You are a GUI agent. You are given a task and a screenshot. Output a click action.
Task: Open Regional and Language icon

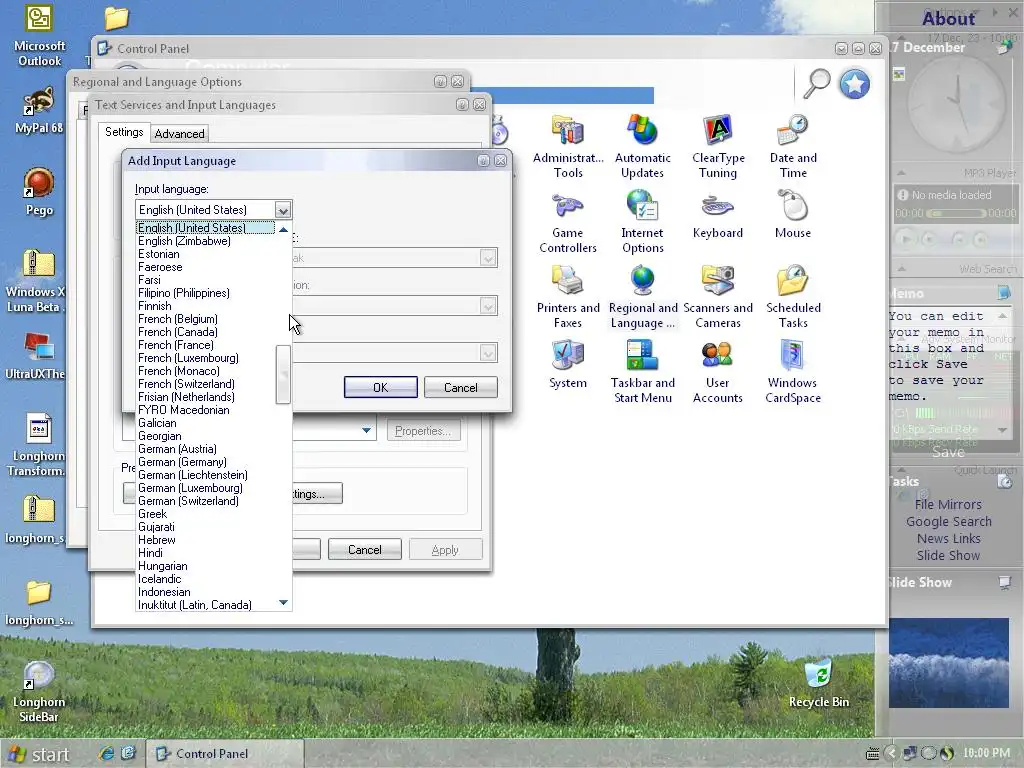643,297
